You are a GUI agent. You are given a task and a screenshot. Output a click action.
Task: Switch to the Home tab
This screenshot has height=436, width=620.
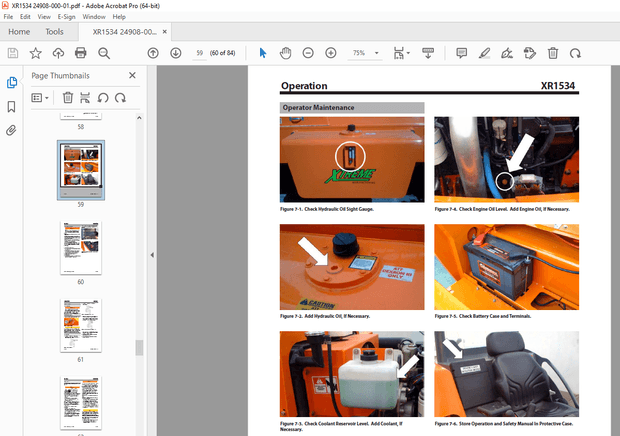(x=19, y=32)
